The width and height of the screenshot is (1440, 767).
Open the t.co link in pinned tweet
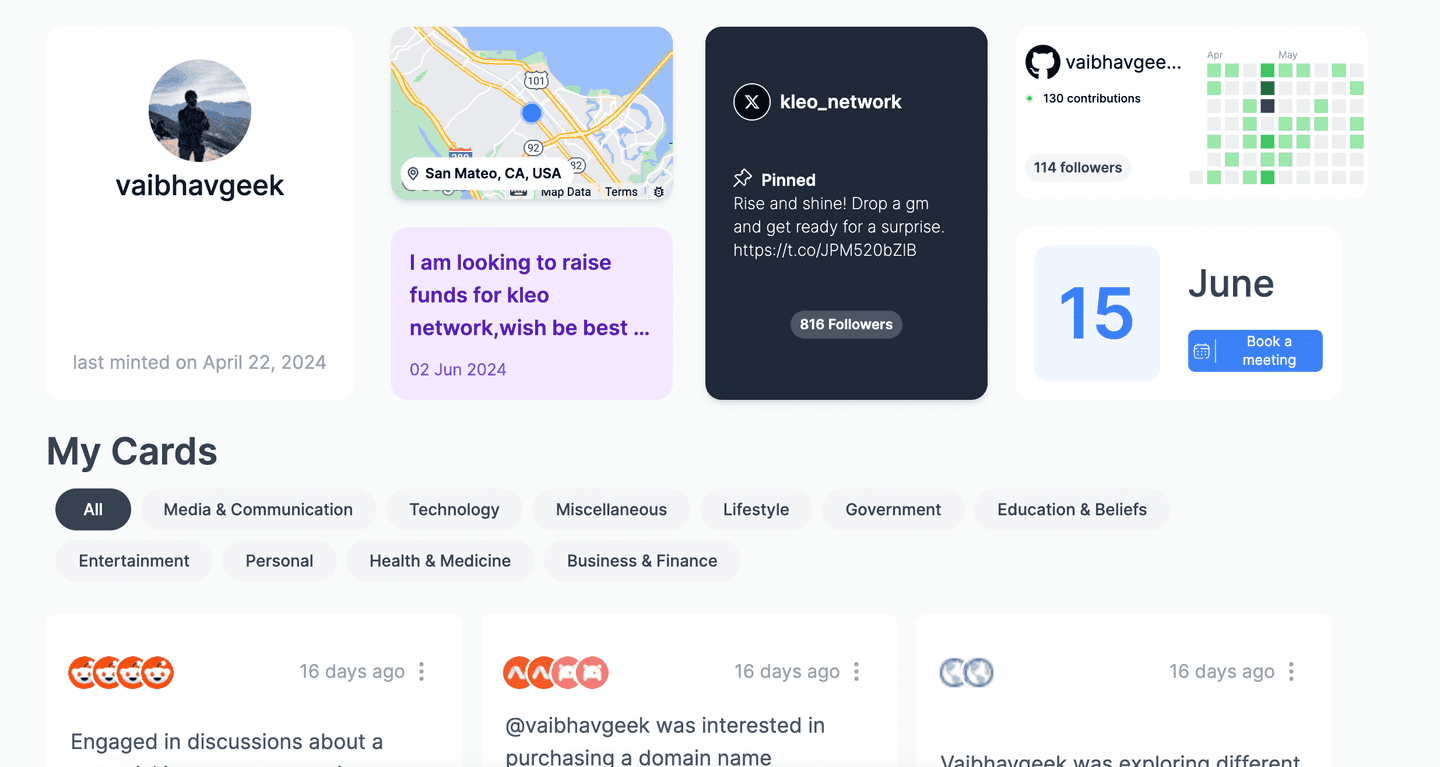click(x=825, y=250)
